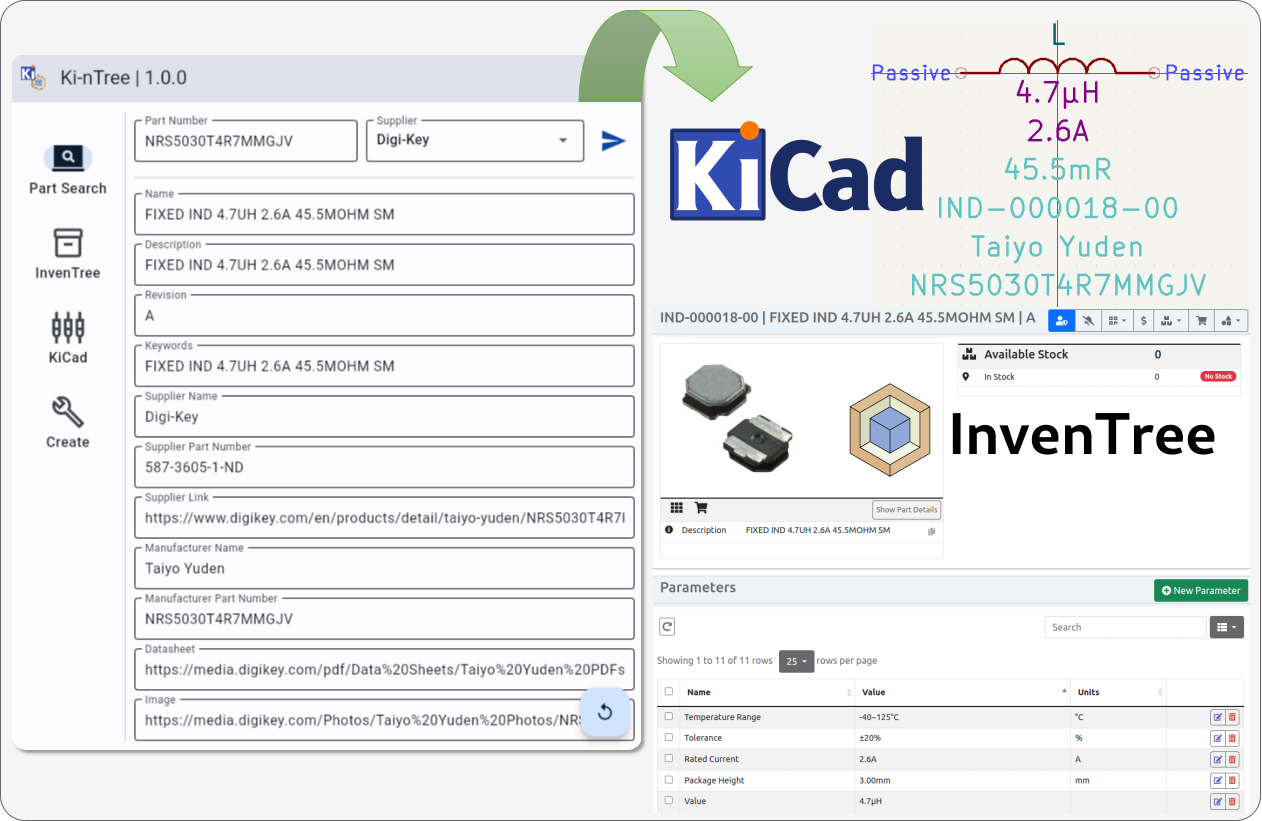Click the Name field in Ki-nTree
1262x821 pixels.
pyautogui.click(x=384, y=214)
